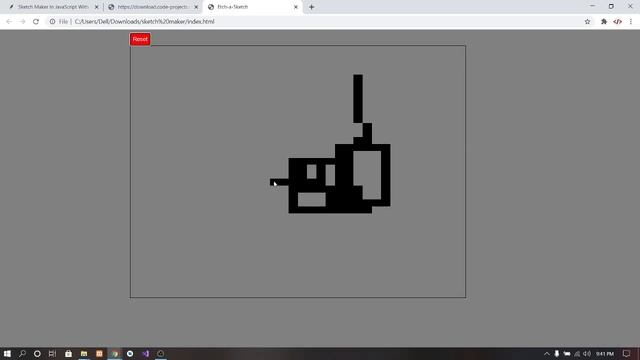The image size is (640, 360).
Task: Click inside the sketch drawing canvas
Action: coord(298,171)
